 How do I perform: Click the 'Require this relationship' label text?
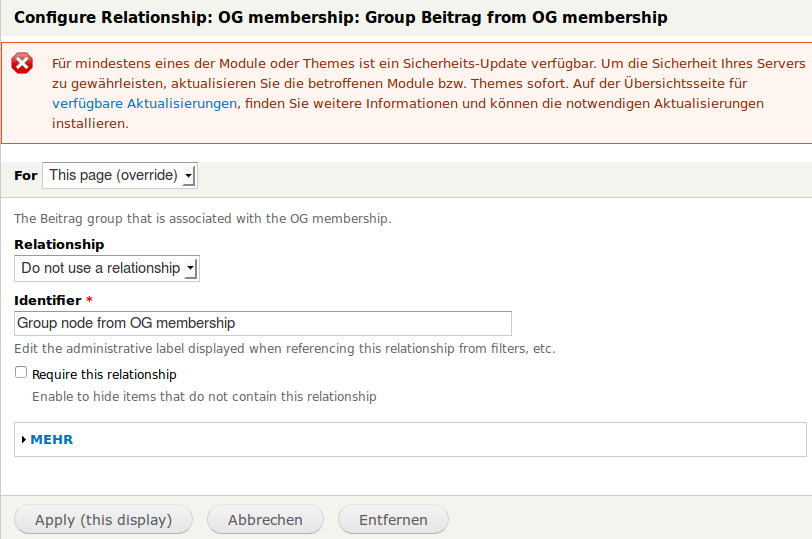click(x=104, y=374)
